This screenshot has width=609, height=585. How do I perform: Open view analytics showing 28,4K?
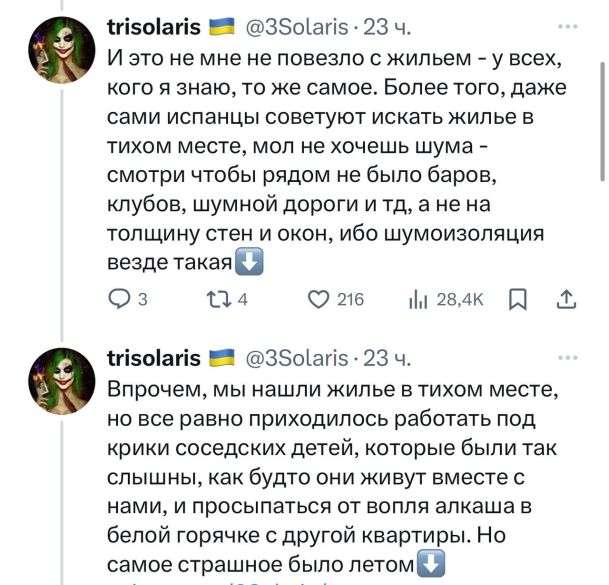point(420,298)
